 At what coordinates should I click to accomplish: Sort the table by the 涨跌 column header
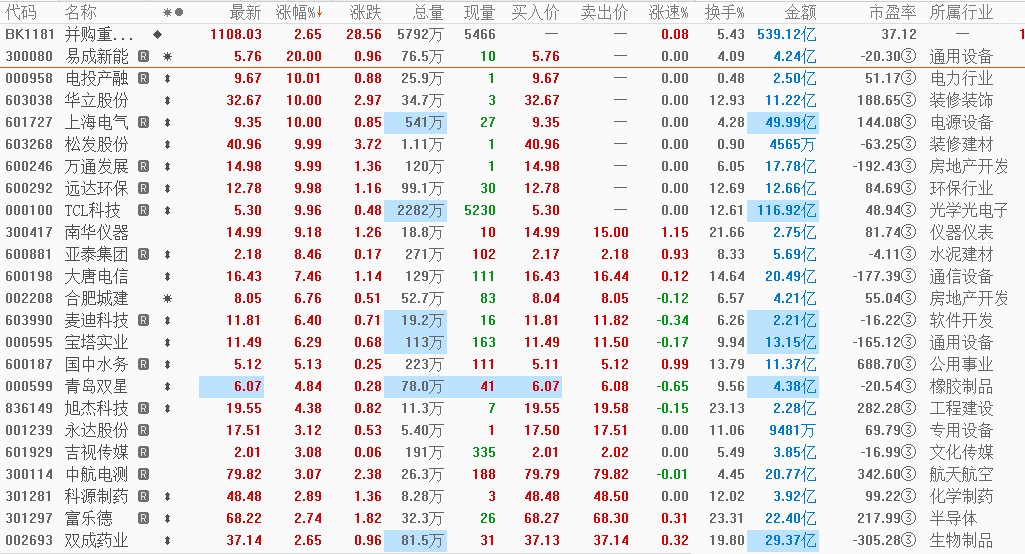click(x=365, y=12)
